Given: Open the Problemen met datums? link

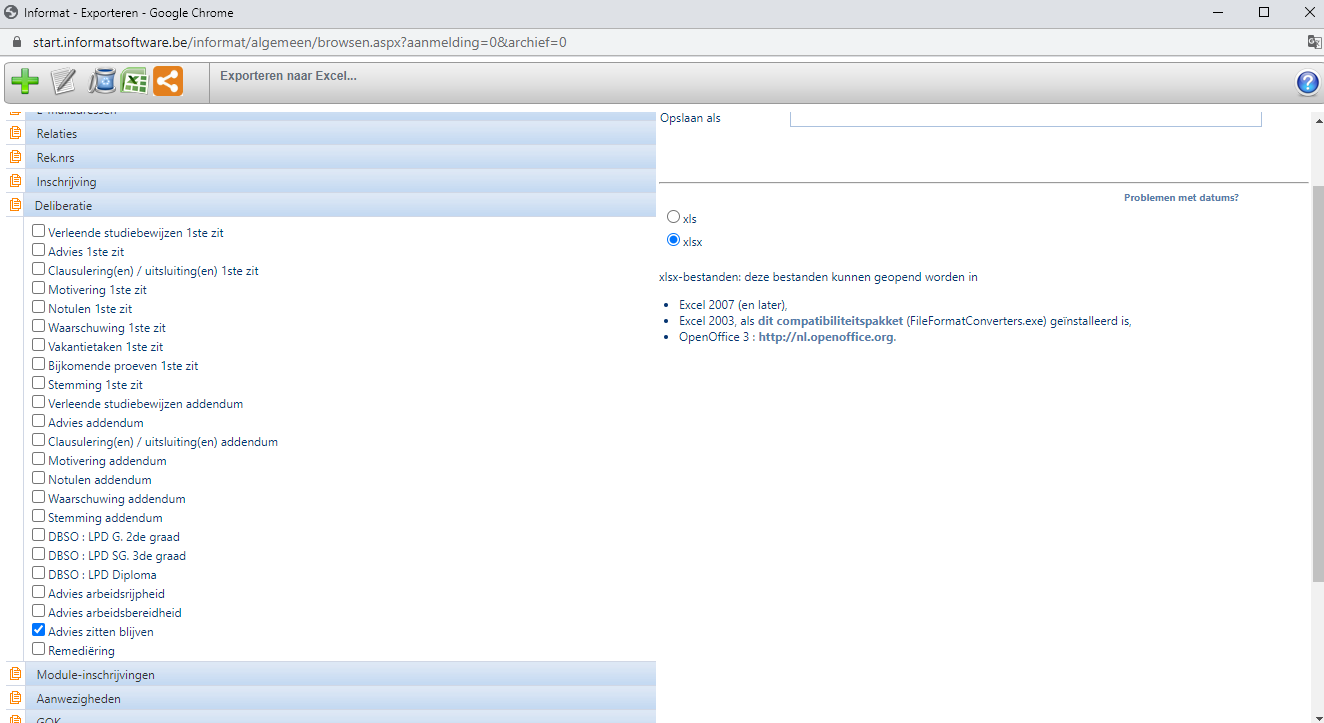Looking at the screenshot, I should click(1180, 198).
